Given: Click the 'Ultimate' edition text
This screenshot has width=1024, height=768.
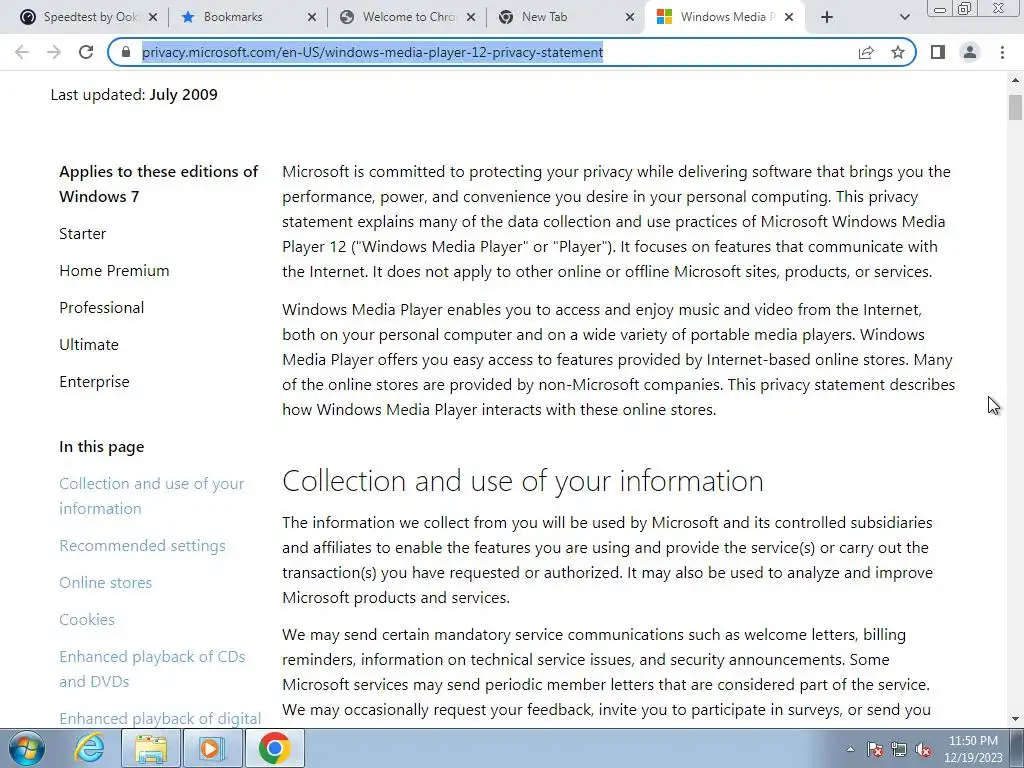Looking at the screenshot, I should point(89,344).
